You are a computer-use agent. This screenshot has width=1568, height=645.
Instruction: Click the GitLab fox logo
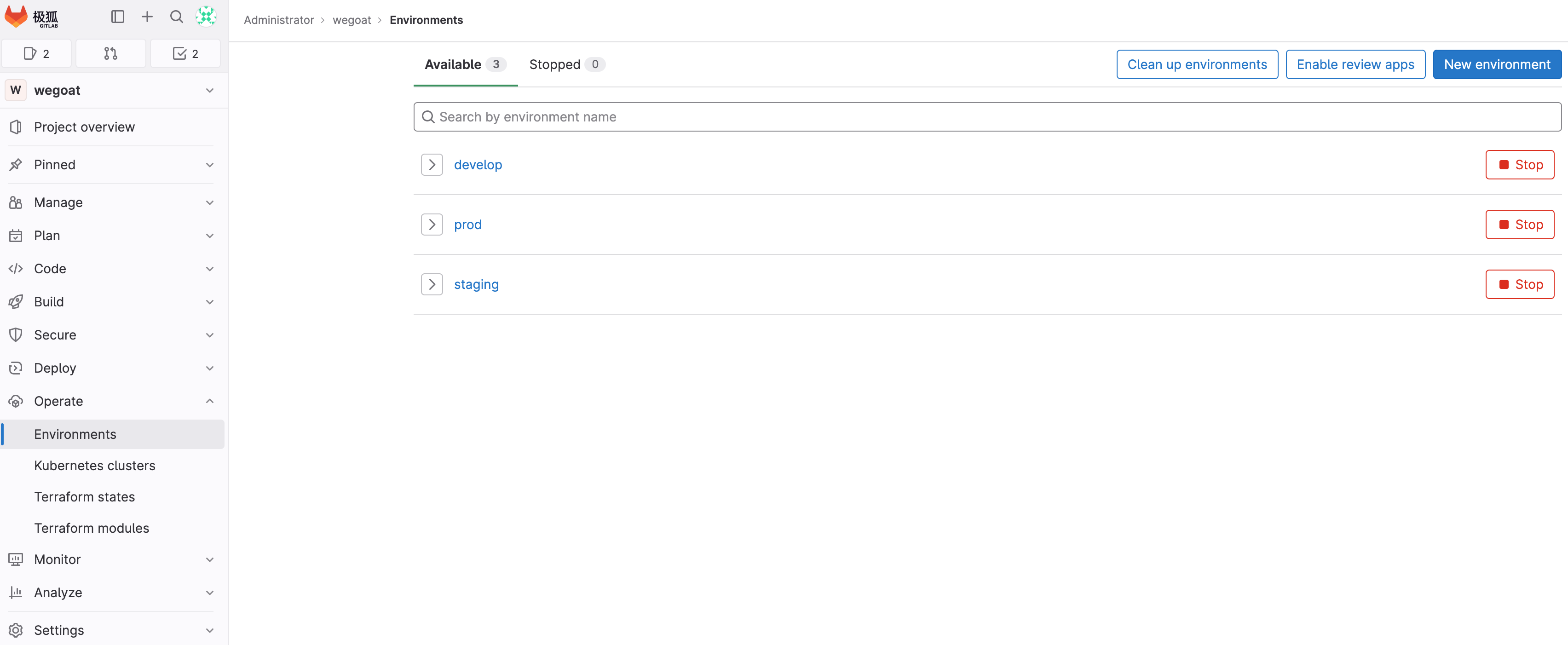pyautogui.click(x=17, y=17)
